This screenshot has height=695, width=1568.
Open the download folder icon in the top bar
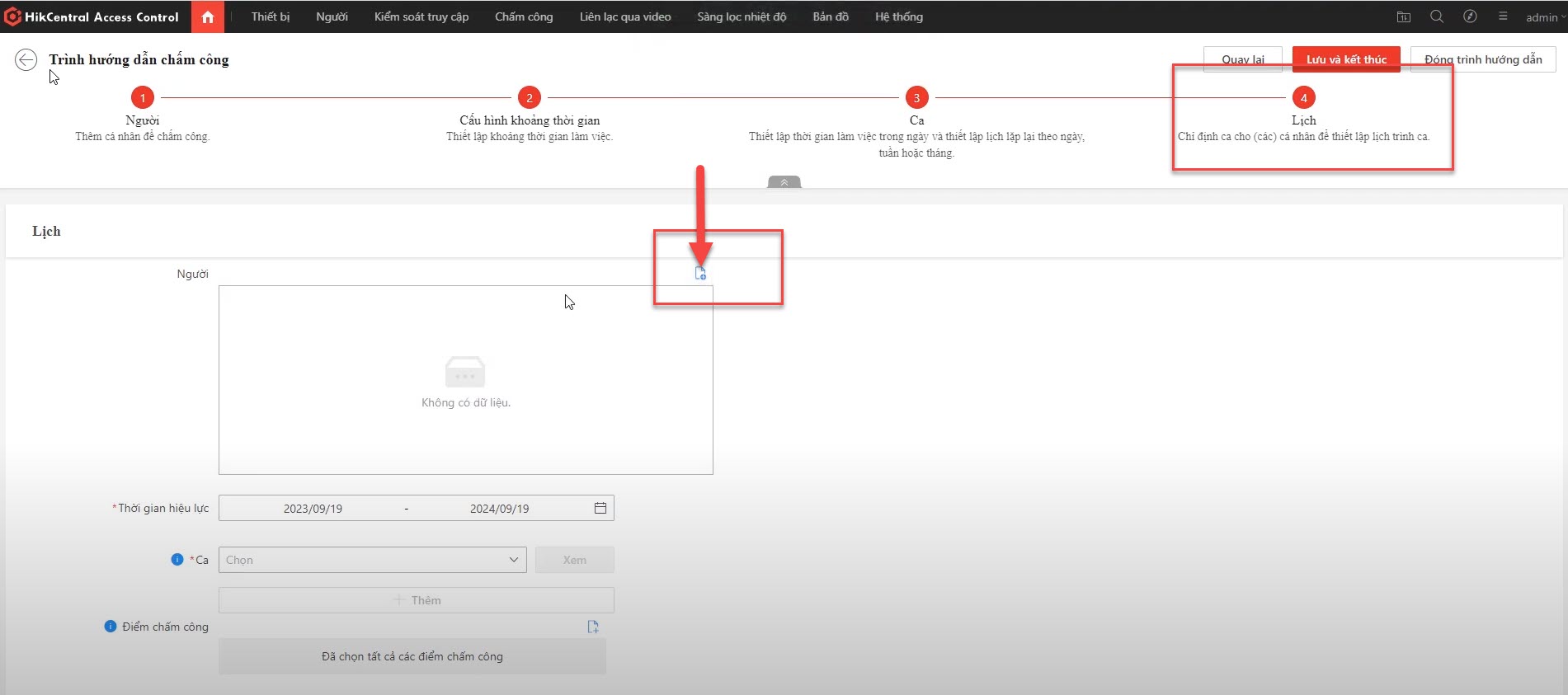click(1404, 16)
